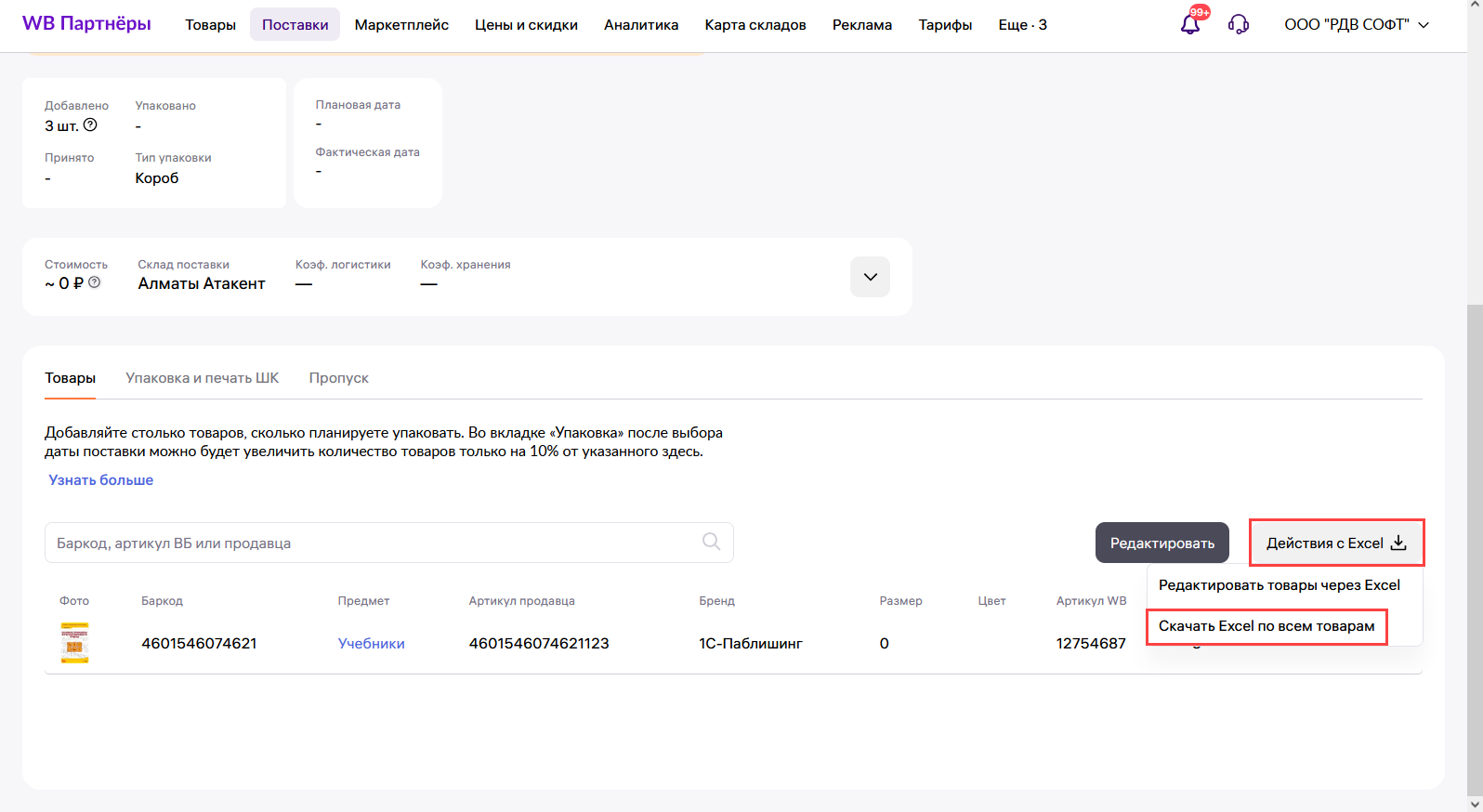The width and height of the screenshot is (1483, 812).
Task: Open the Действия с Excel dropdown
Action: (x=1335, y=544)
